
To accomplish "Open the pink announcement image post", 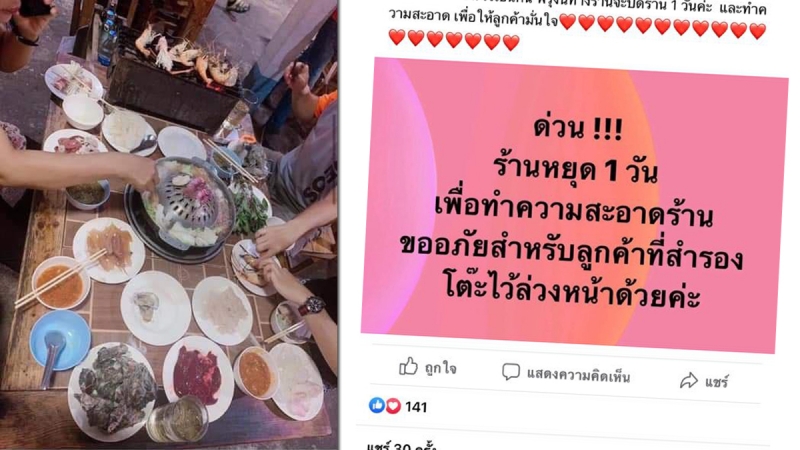I will [574, 204].
